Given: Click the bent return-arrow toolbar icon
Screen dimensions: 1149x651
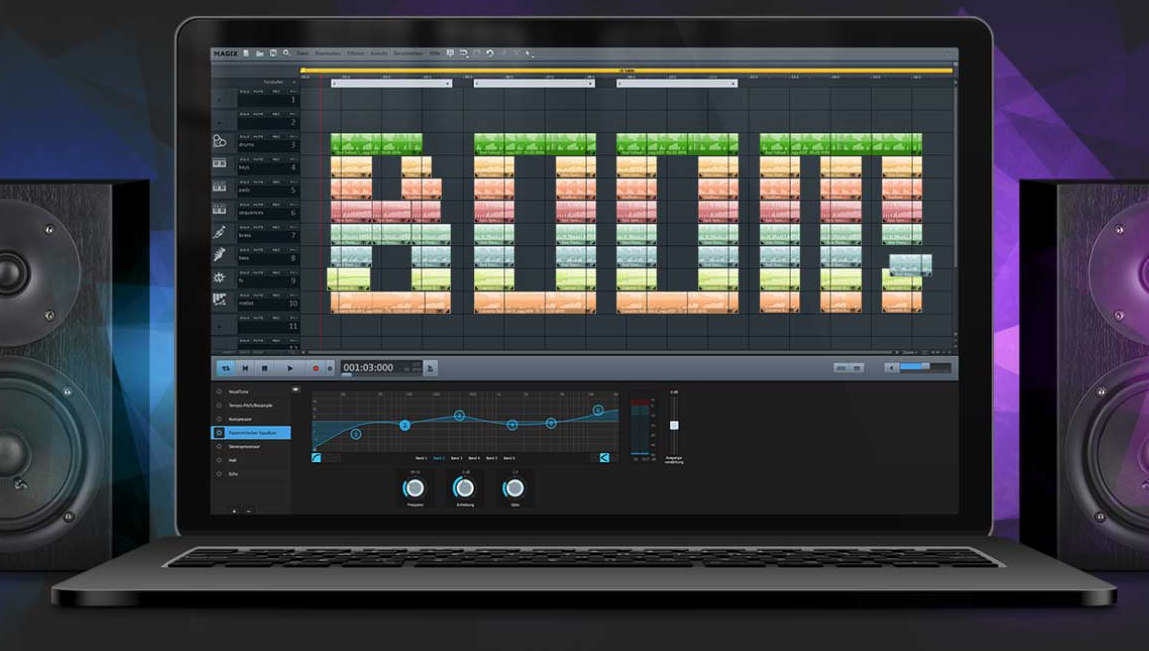Looking at the screenshot, I should (x=463, y=54).
